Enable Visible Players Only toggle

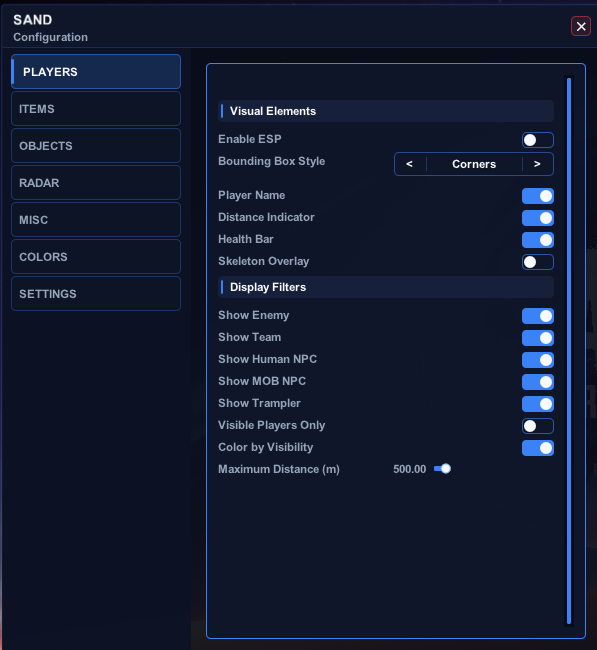pos(537,426)
